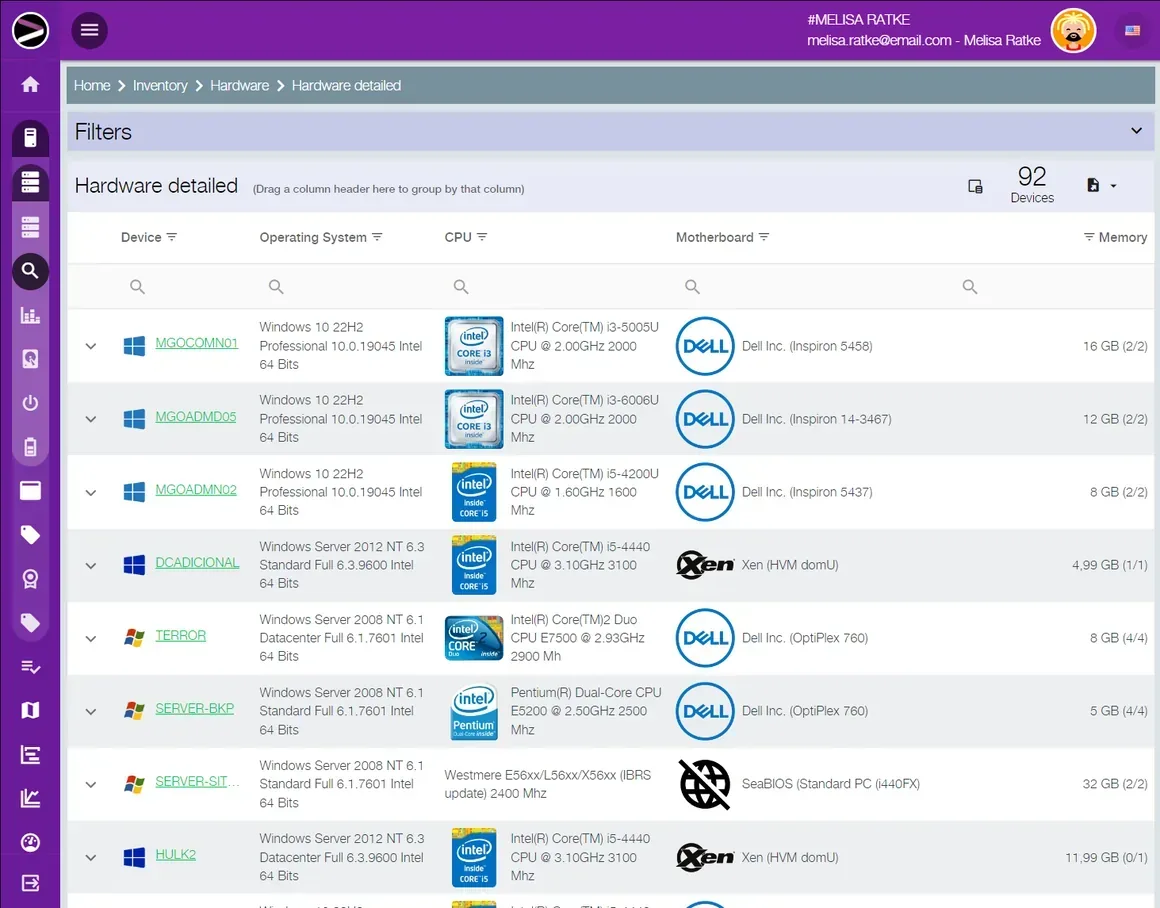Viewport: 1160px width, 908px height.
Task: Open the bar chart icon in sidebar
Action: coord(30,315)
